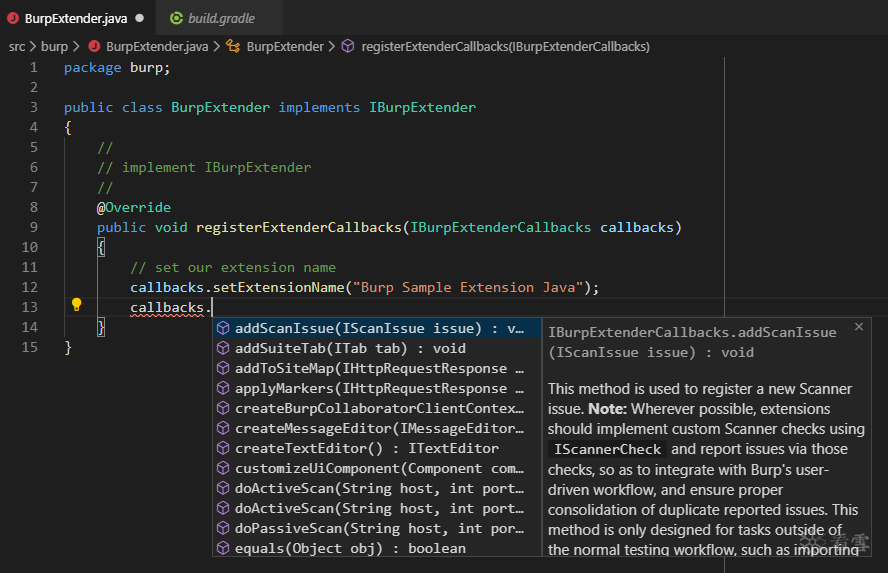
Task: Click the method cube icon in breadcrumb
Action: (348, 46)
